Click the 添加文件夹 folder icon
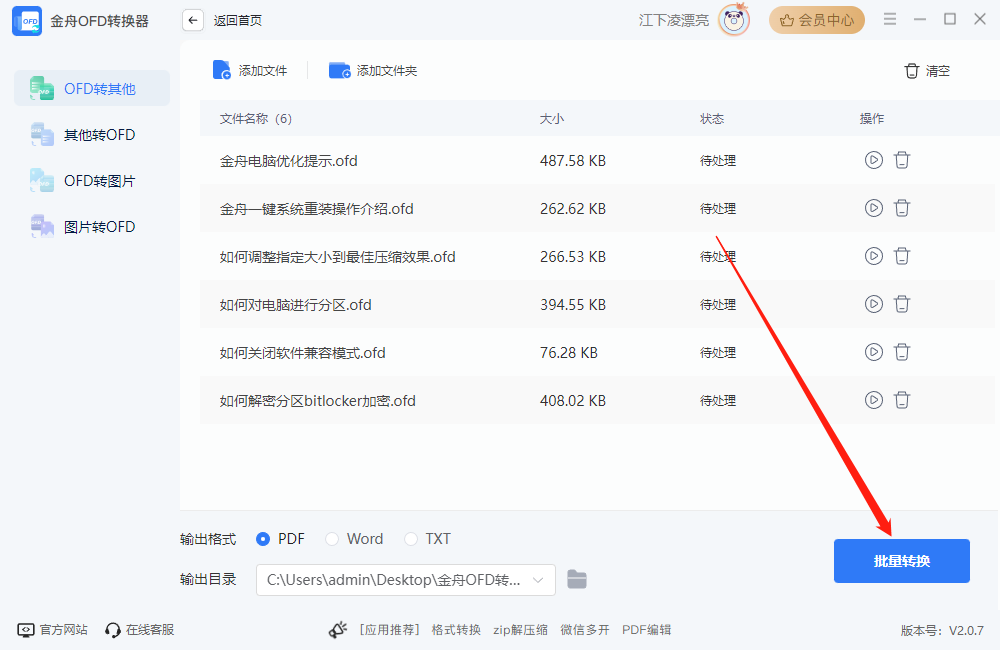Screen dimensions: 1000x650 pos(339,70)
